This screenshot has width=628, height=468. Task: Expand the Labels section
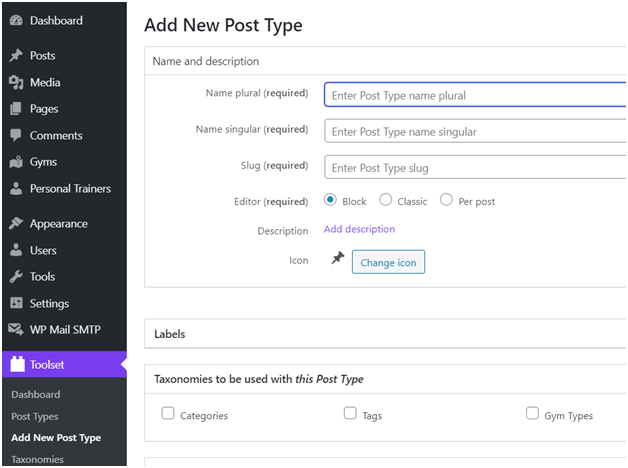point(385,334)
